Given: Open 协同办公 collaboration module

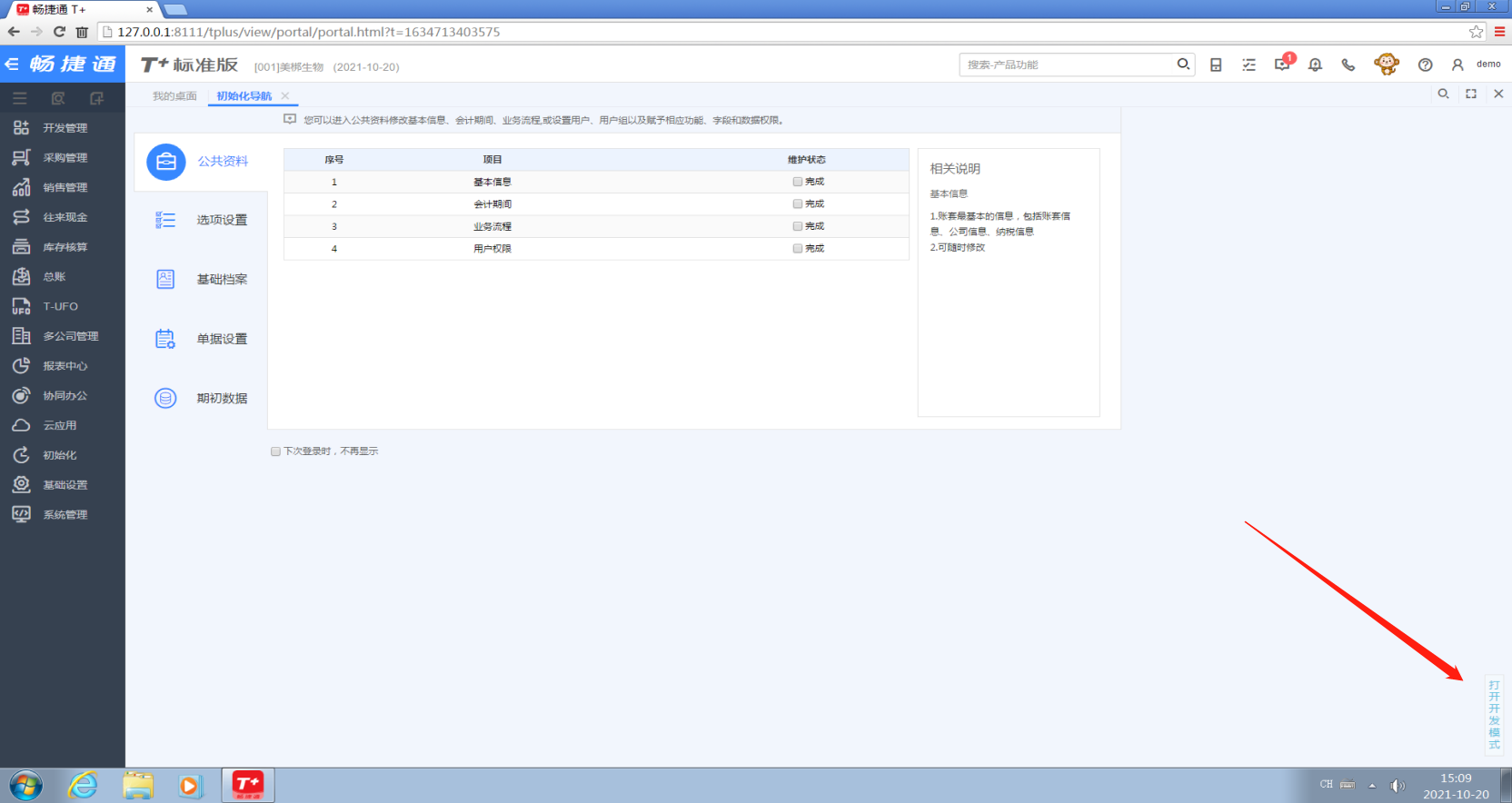Looking at the screenshot, I should click(63, 396).
